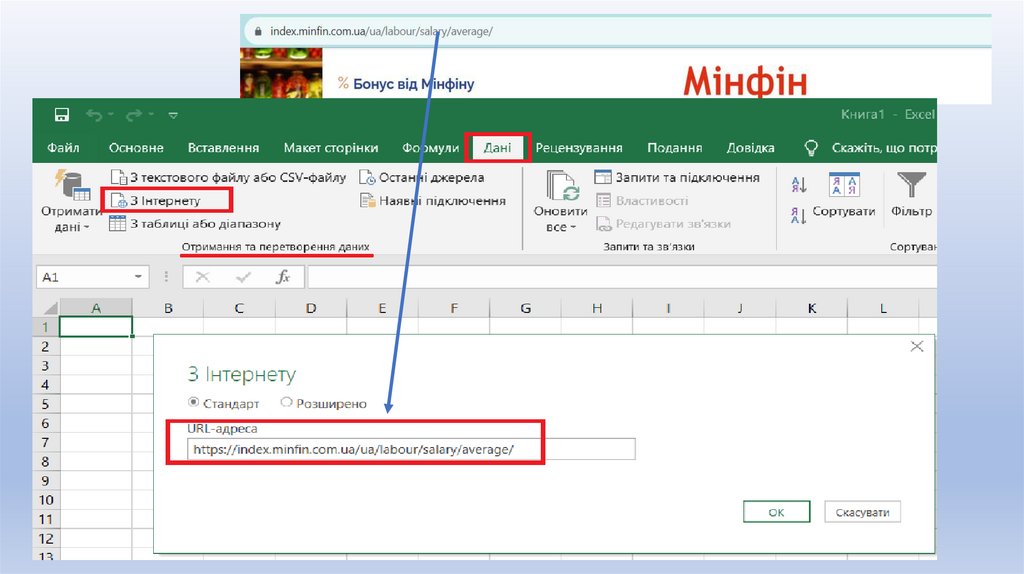Click the Name Box showing A1

(x=85, y=277)
